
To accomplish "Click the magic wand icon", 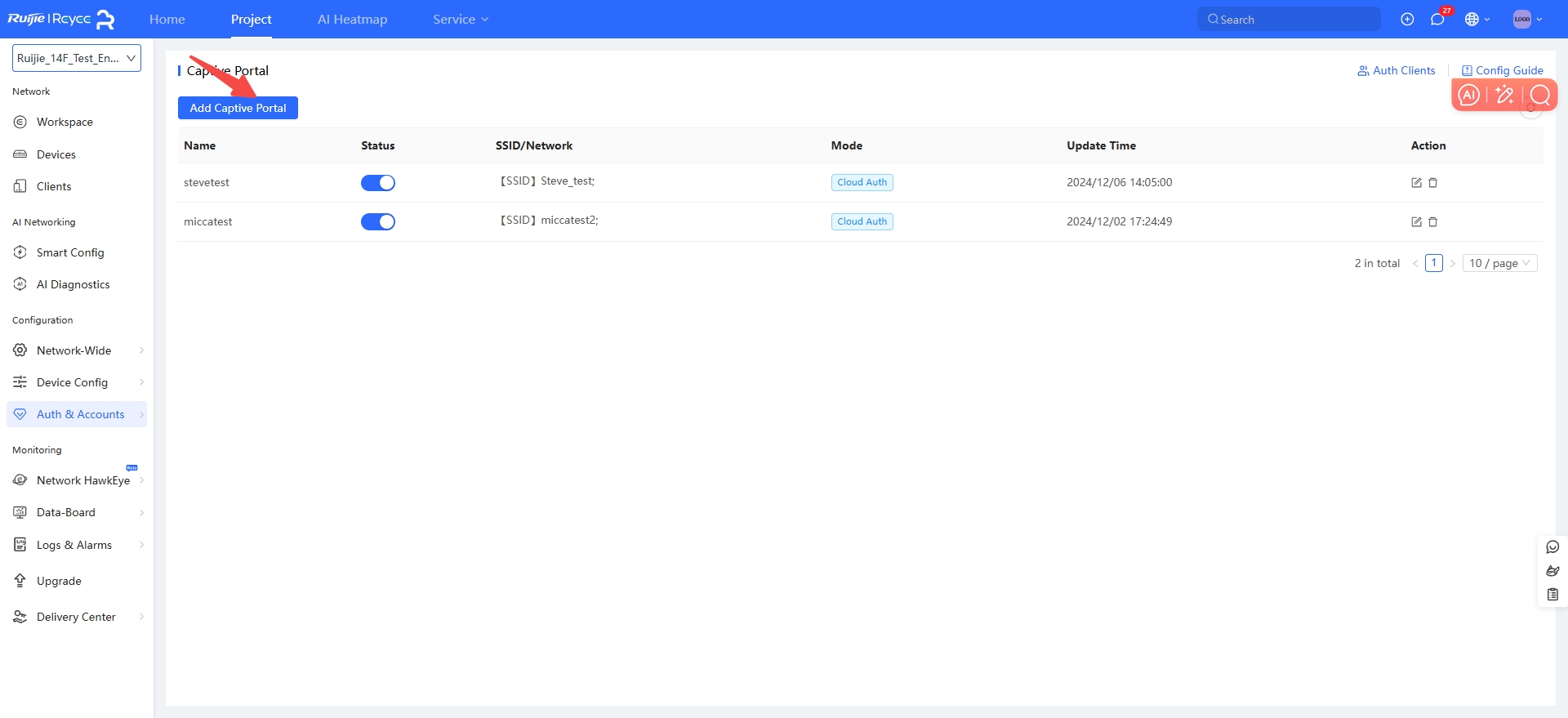I will click(x=1504, y=96).
